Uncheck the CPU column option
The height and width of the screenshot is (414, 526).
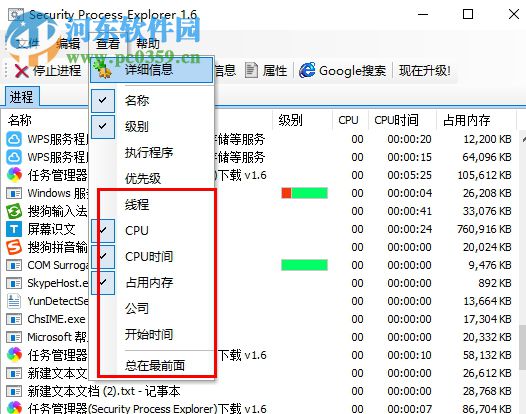pyautogui.click(x=152, y=231)
